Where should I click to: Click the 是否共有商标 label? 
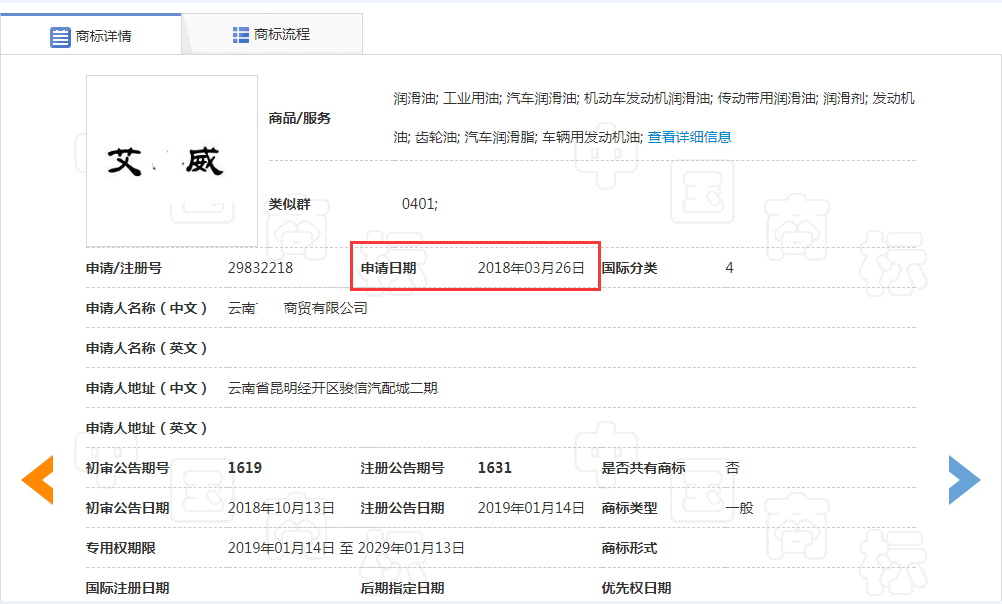(643, 468)
